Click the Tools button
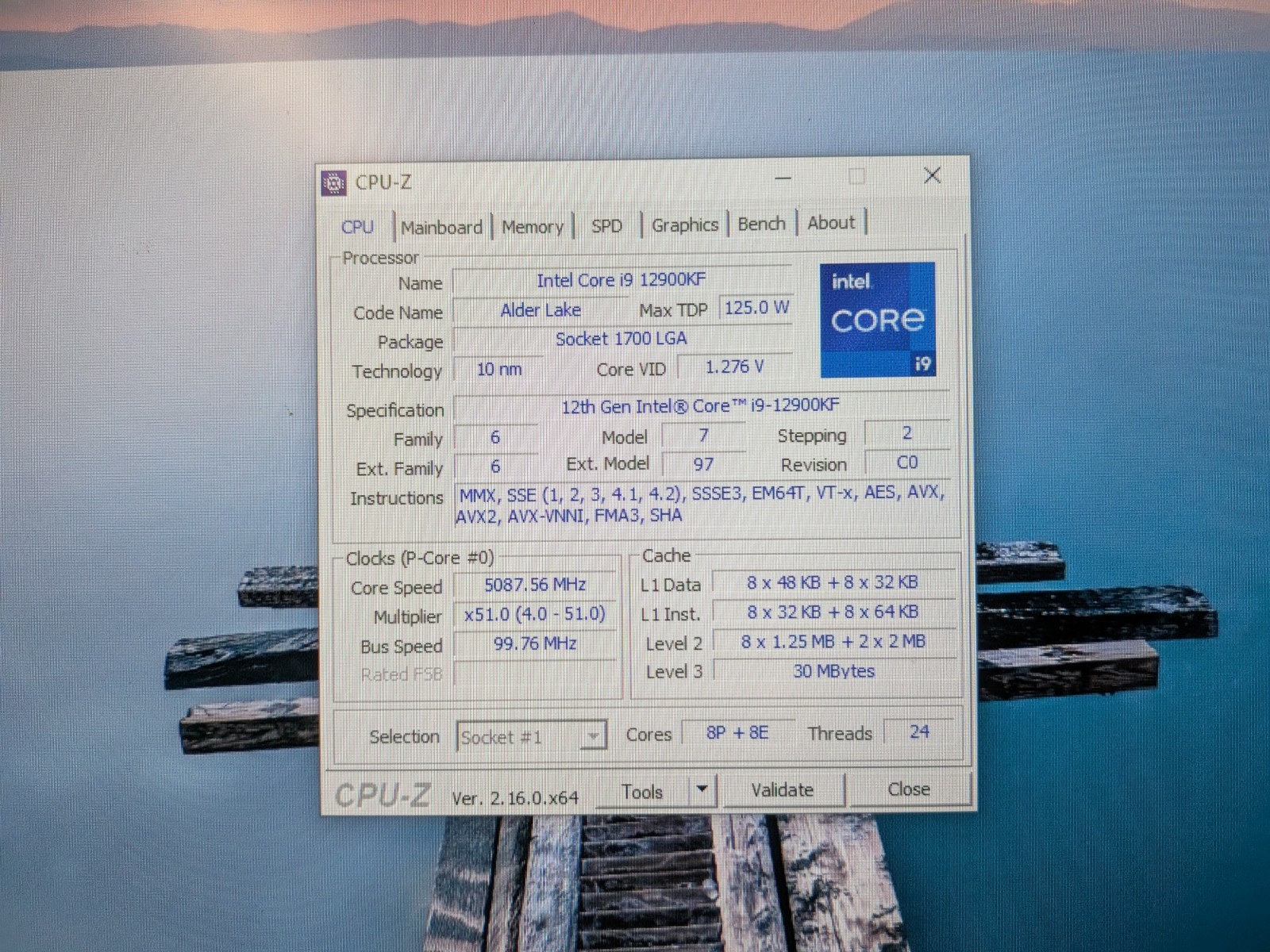This screenshot has width=1270, height=952. tap(642, 791)
